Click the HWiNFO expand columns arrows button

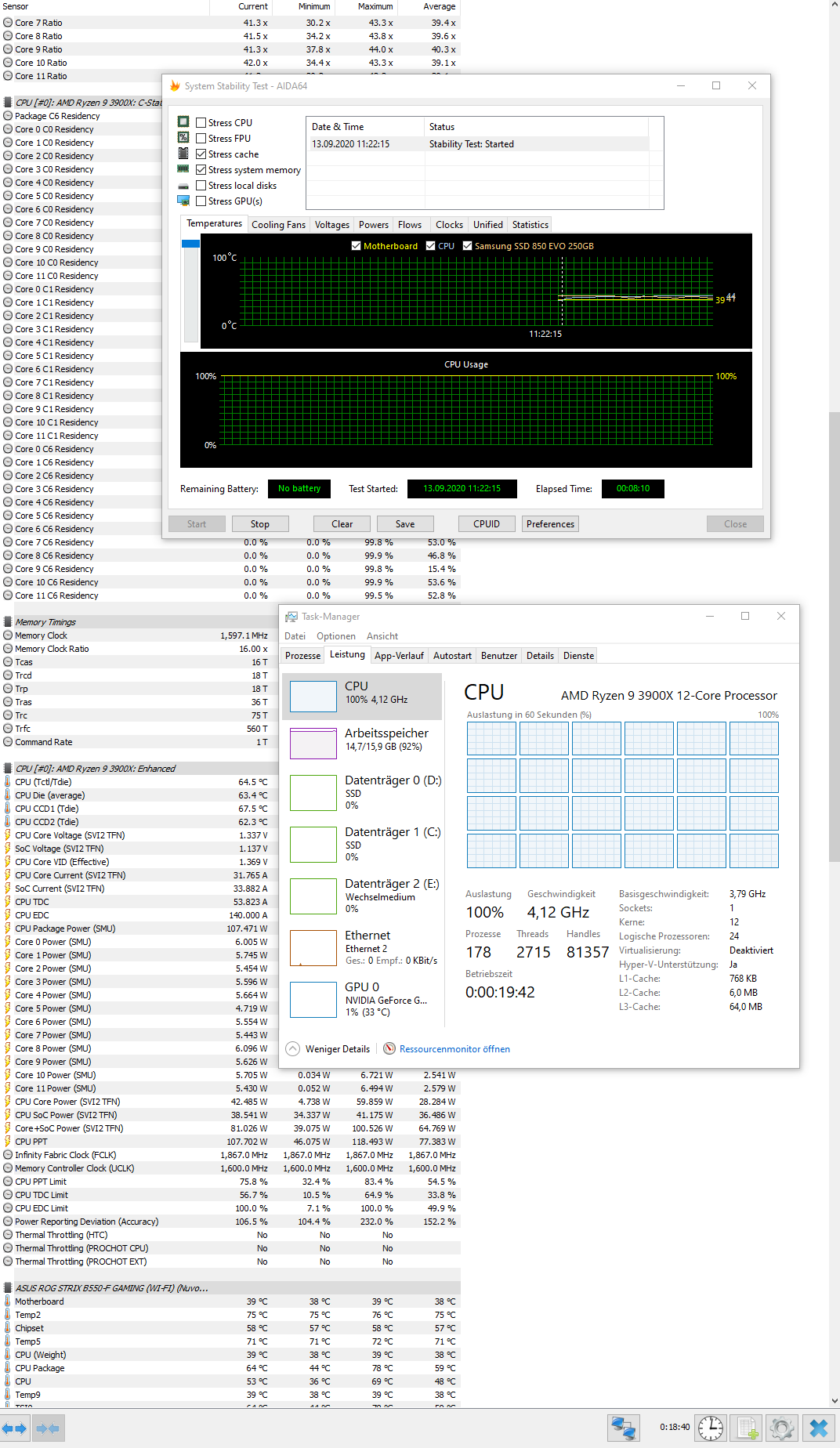(x=15, y=1428)
